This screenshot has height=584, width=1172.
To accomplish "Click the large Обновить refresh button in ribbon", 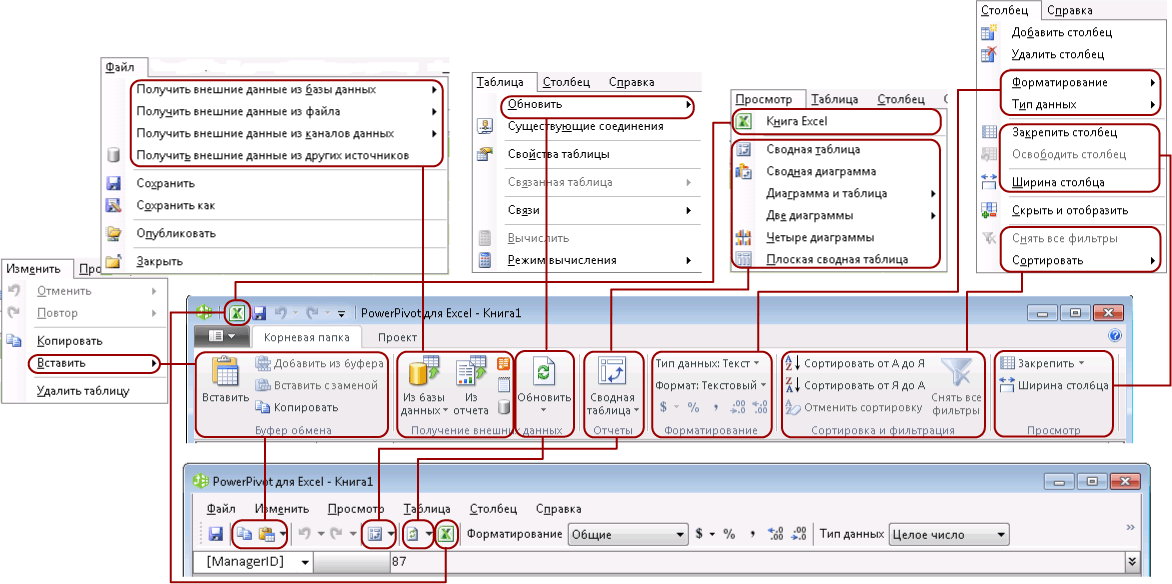I will 545,385.
